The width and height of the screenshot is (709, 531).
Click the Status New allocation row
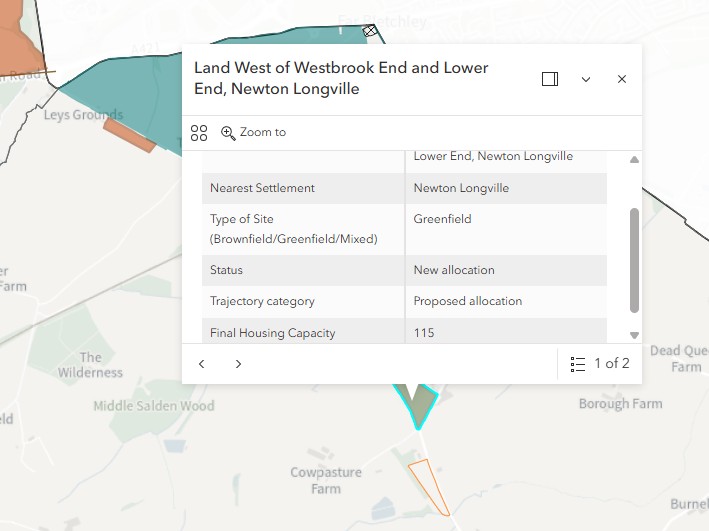404,270
